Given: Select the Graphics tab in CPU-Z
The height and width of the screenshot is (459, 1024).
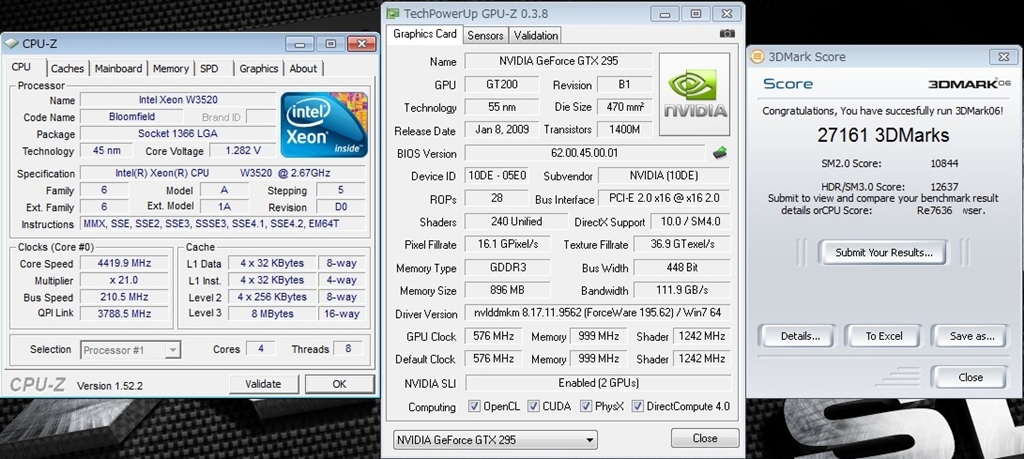Looking at the screenshot, I should coord(259,69).
